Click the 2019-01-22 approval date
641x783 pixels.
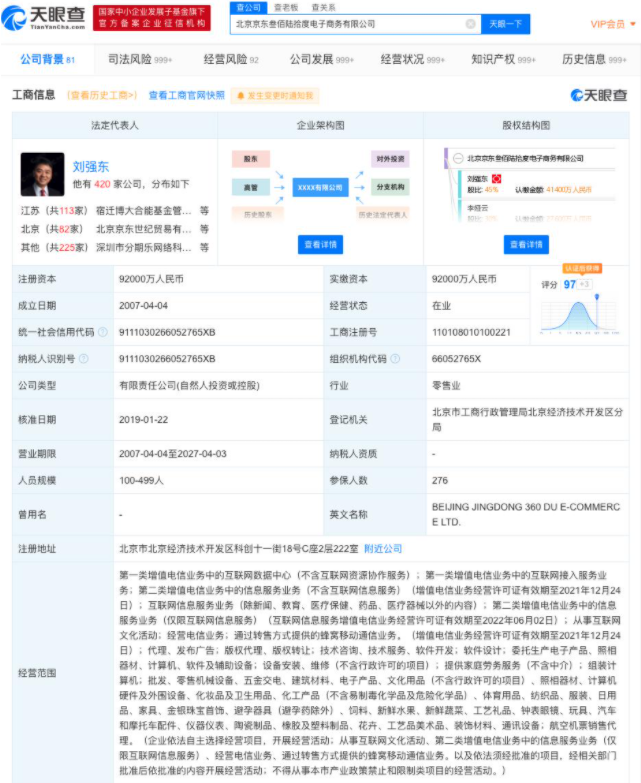(143, 419)
